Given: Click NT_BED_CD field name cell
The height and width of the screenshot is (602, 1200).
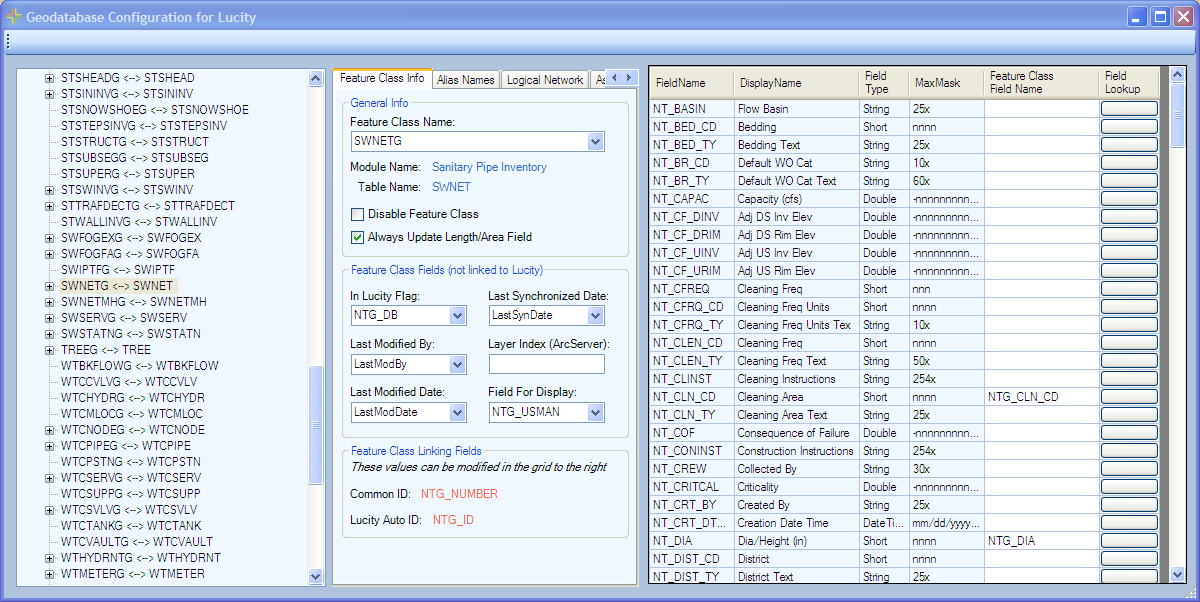Looking at the screenshot, I should coord(691,126).
